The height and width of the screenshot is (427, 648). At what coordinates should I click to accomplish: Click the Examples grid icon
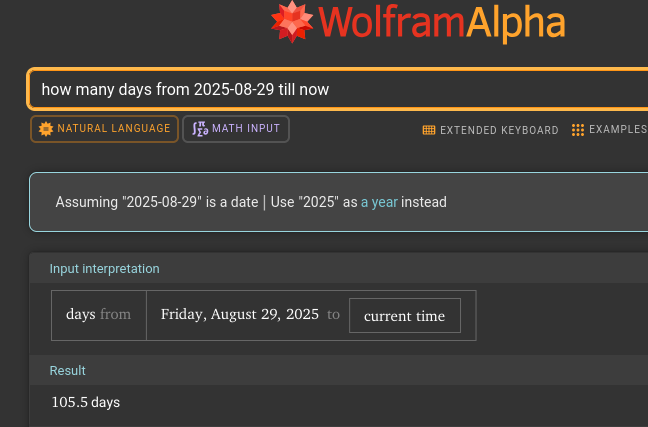[578, 130]
